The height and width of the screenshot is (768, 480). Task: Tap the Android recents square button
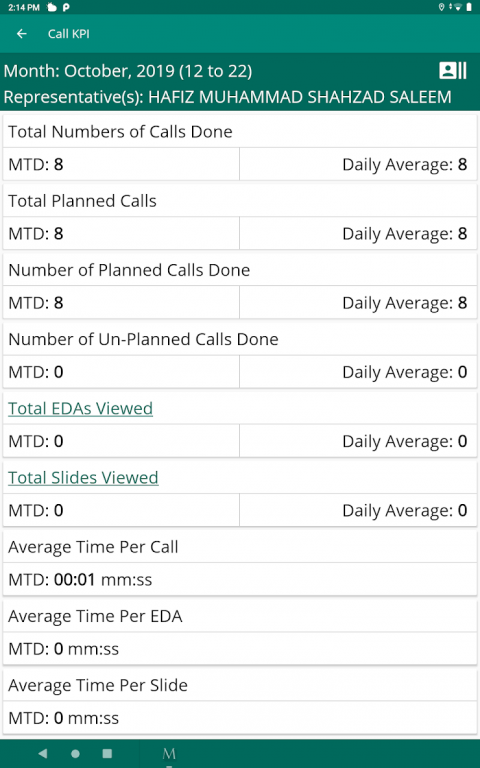(107, 753)
